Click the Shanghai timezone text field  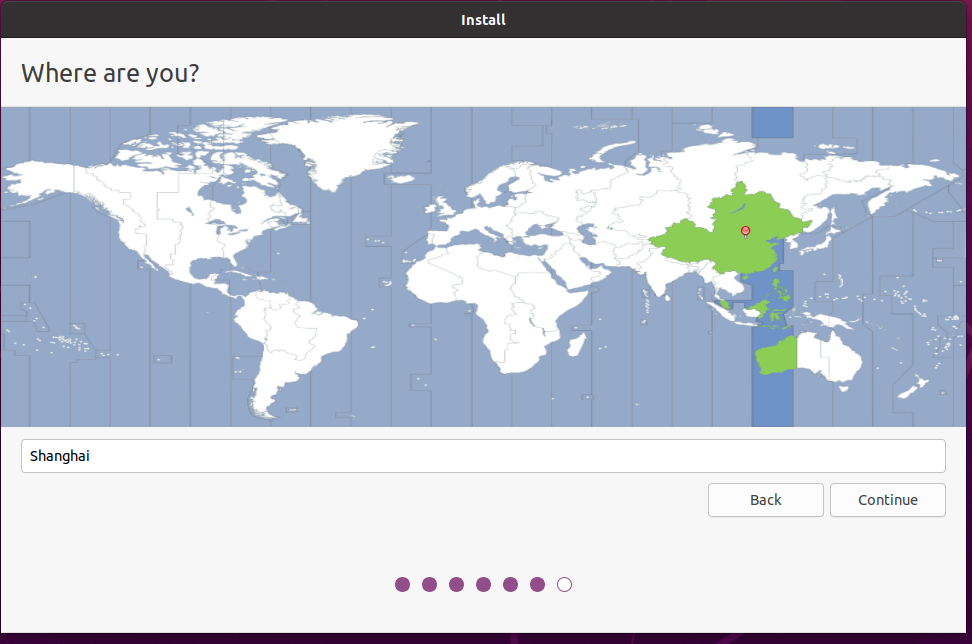[483, 456]
